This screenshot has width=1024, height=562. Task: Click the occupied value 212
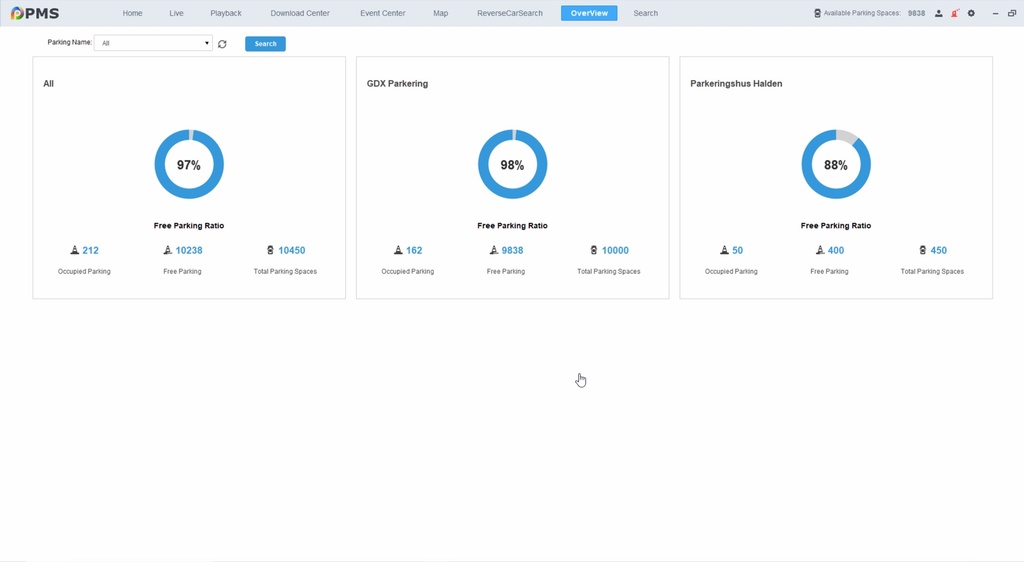click(x=91, y=250)
